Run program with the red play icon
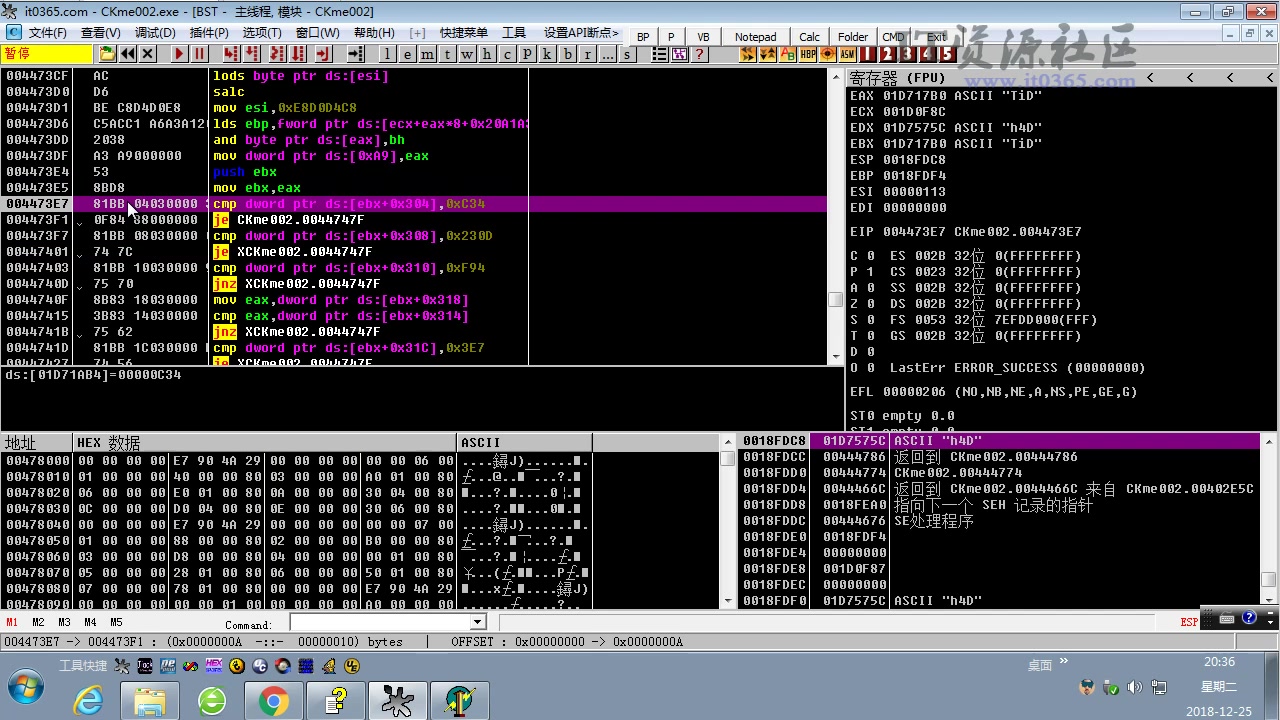1280x720 pixels. click(x=179, y=54)
